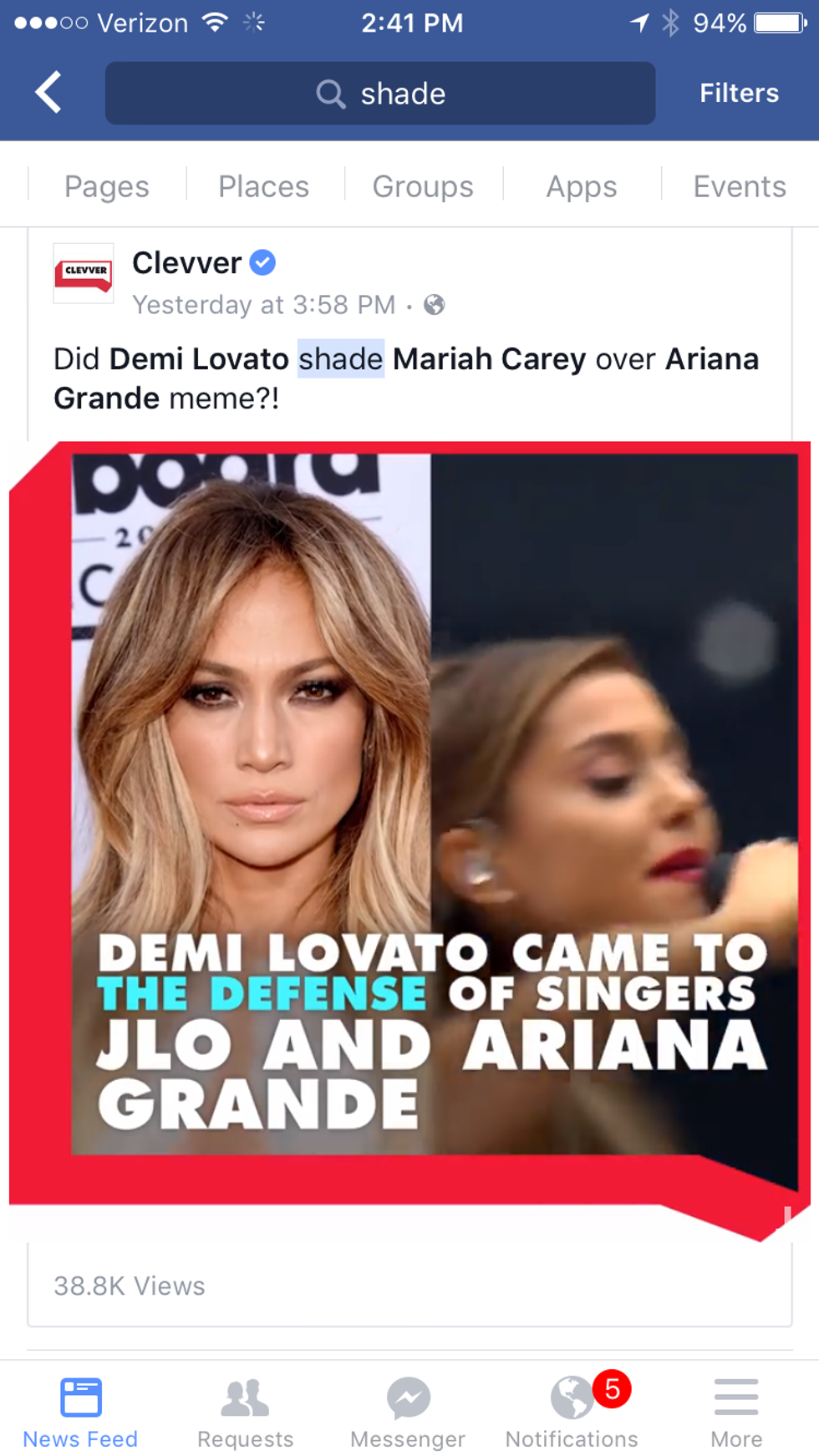Tap the verified badge next to Clevver
The width and height of the screenshot is (819, 1456).
tap(262, 262)
